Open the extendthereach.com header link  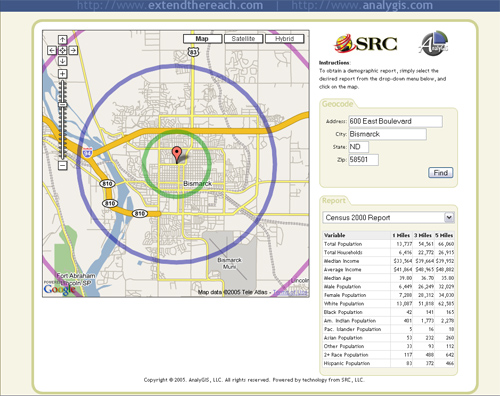(x=170, y=5)
